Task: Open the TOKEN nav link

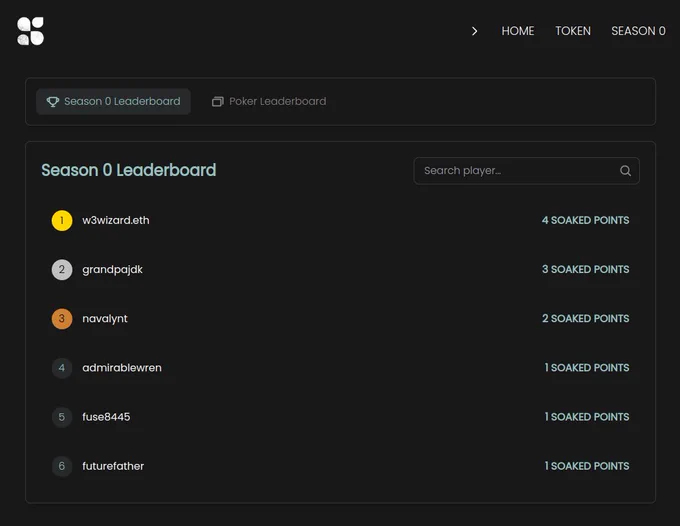Action: pos(573,31)
